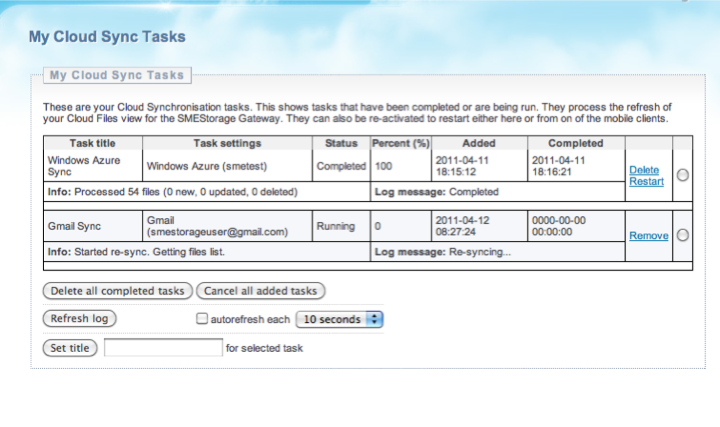The width and height of the screenshot is (720, 427).
Task: Enable the autorefresh checkbox
Action: (201, 319)
